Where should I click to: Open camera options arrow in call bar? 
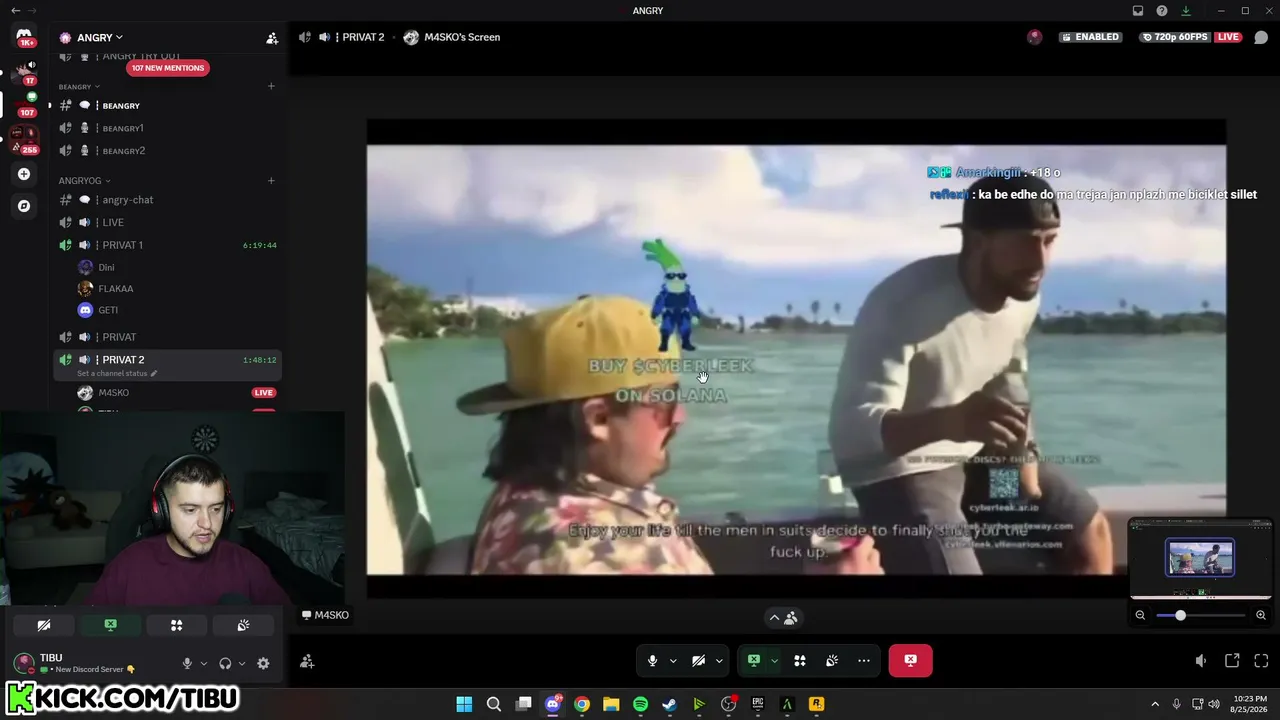718,661
